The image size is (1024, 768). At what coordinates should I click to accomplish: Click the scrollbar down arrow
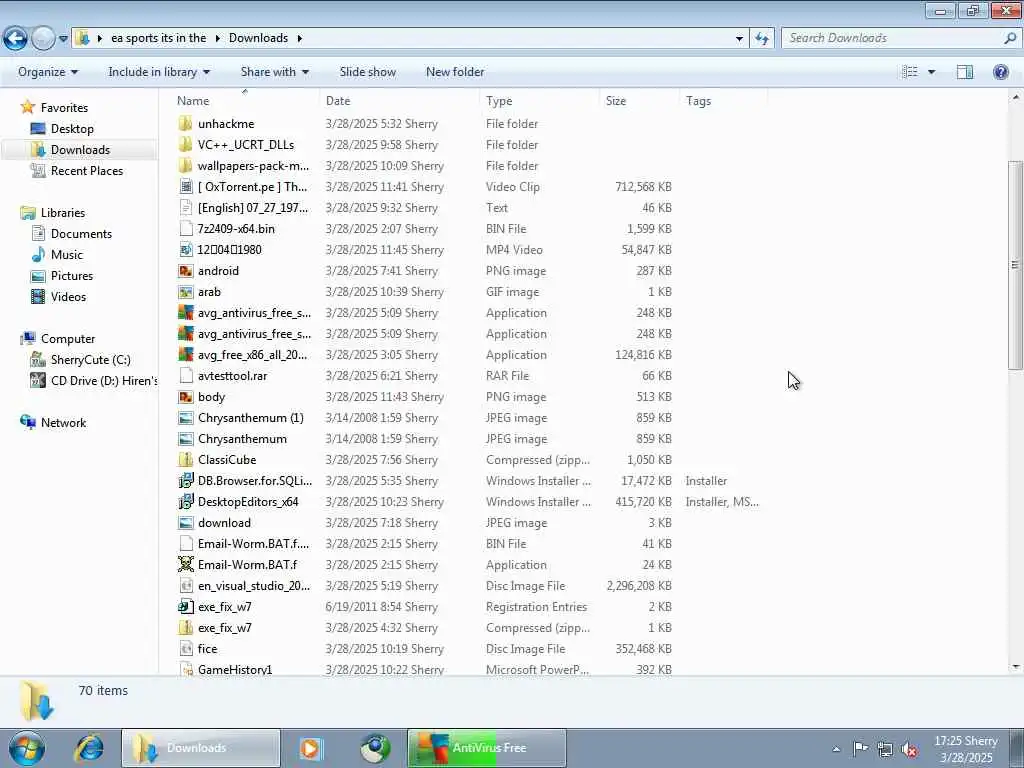click(1015, 667)
